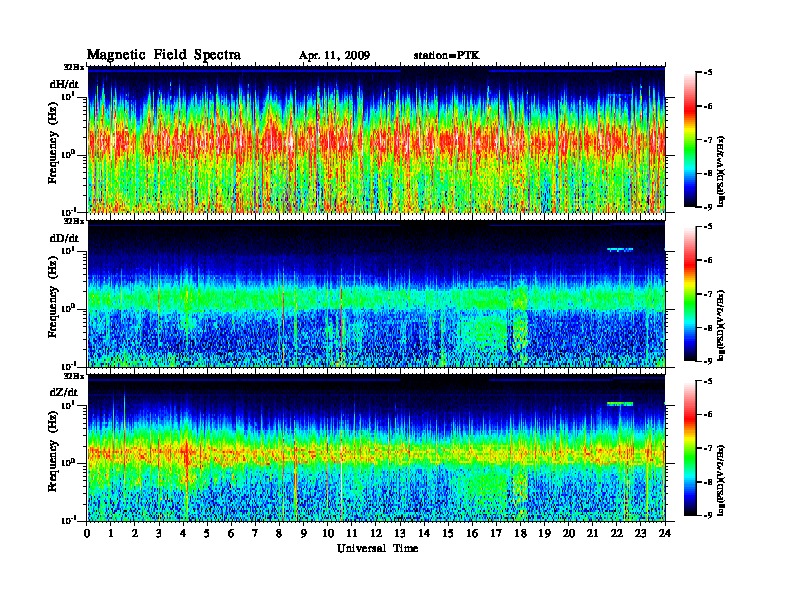Click the log PSD label of dH/dt colorbar
The width and height of the screenshot is (792, 612).
[x=721, y=171]
